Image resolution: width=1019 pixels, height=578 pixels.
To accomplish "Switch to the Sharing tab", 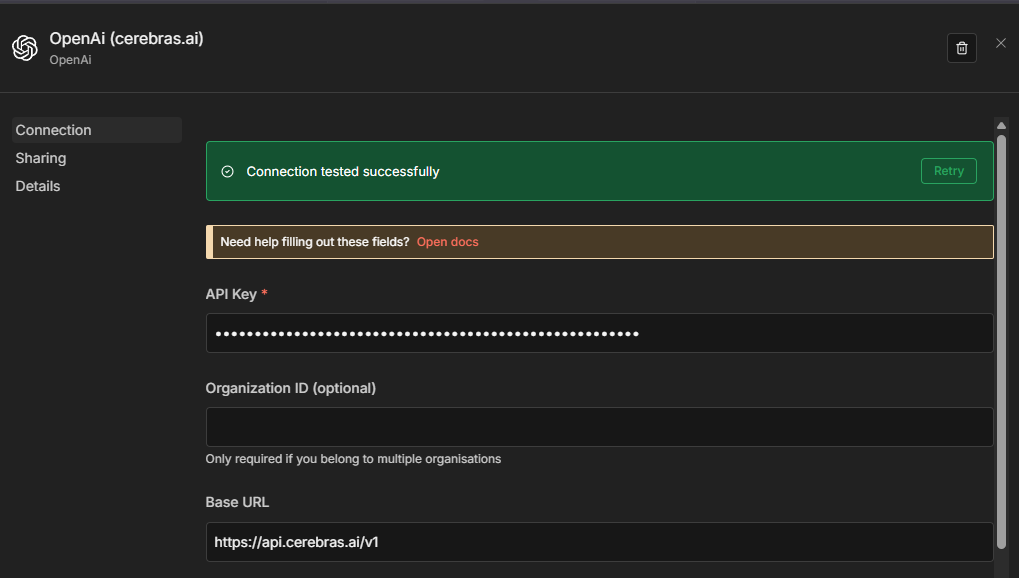I will 41,158.
